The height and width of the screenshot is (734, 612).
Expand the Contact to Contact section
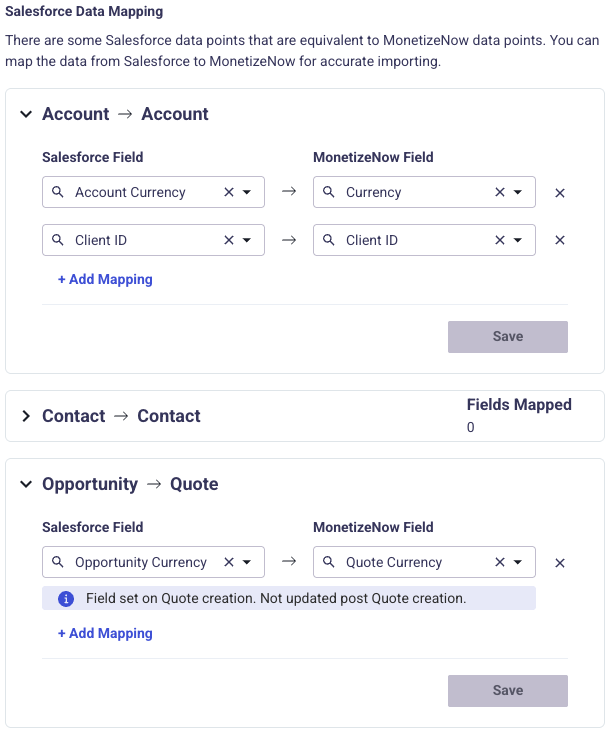(x=26, y=416)
